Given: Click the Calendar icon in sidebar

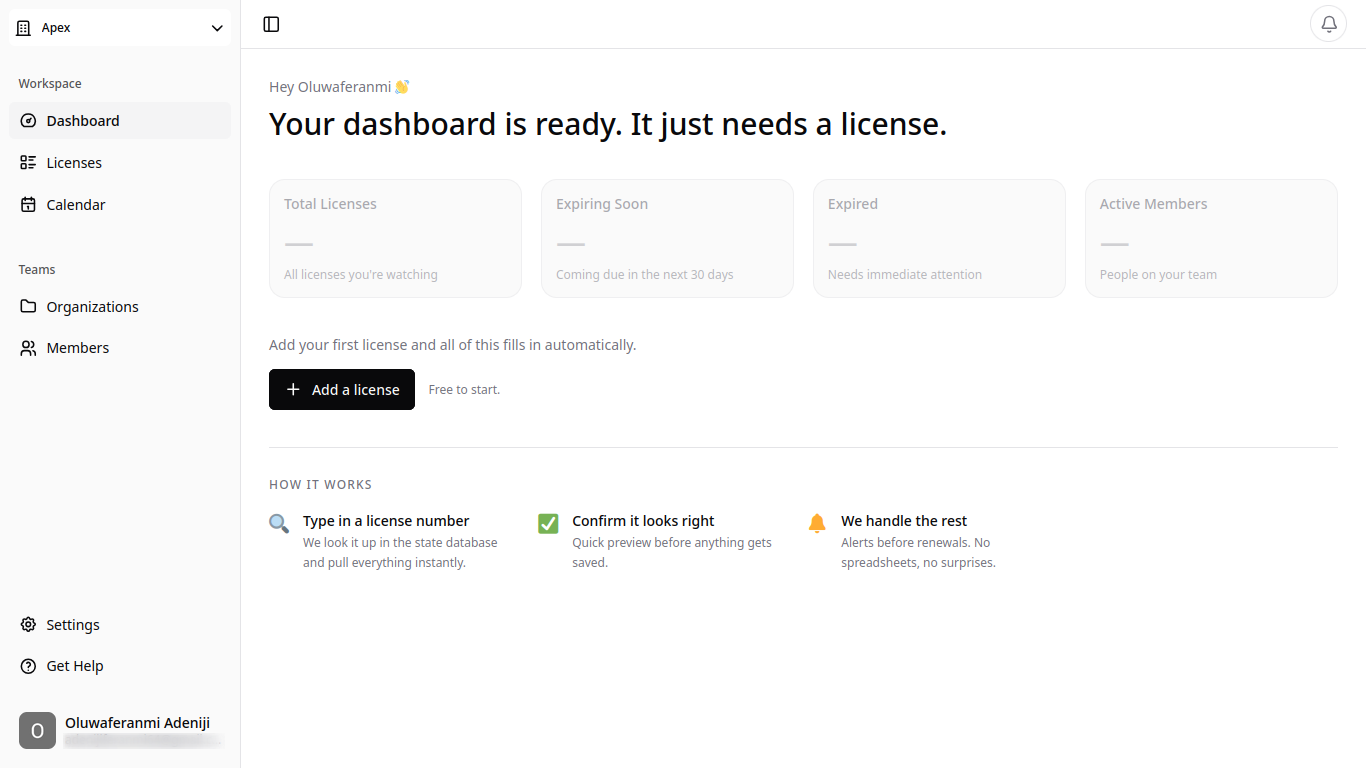Looking at the screenshot, I should pyautogui.click(x=28, y=205).
